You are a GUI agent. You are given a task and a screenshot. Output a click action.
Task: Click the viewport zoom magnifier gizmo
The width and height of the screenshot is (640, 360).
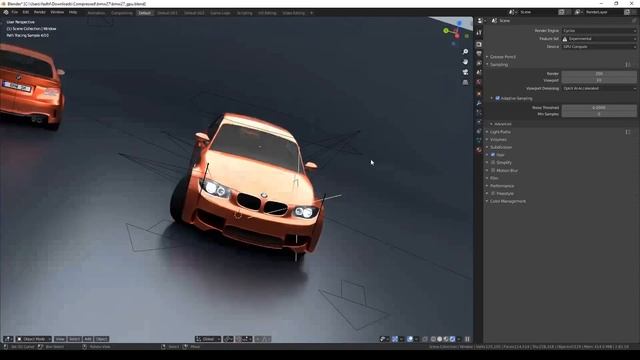(465, 51)
